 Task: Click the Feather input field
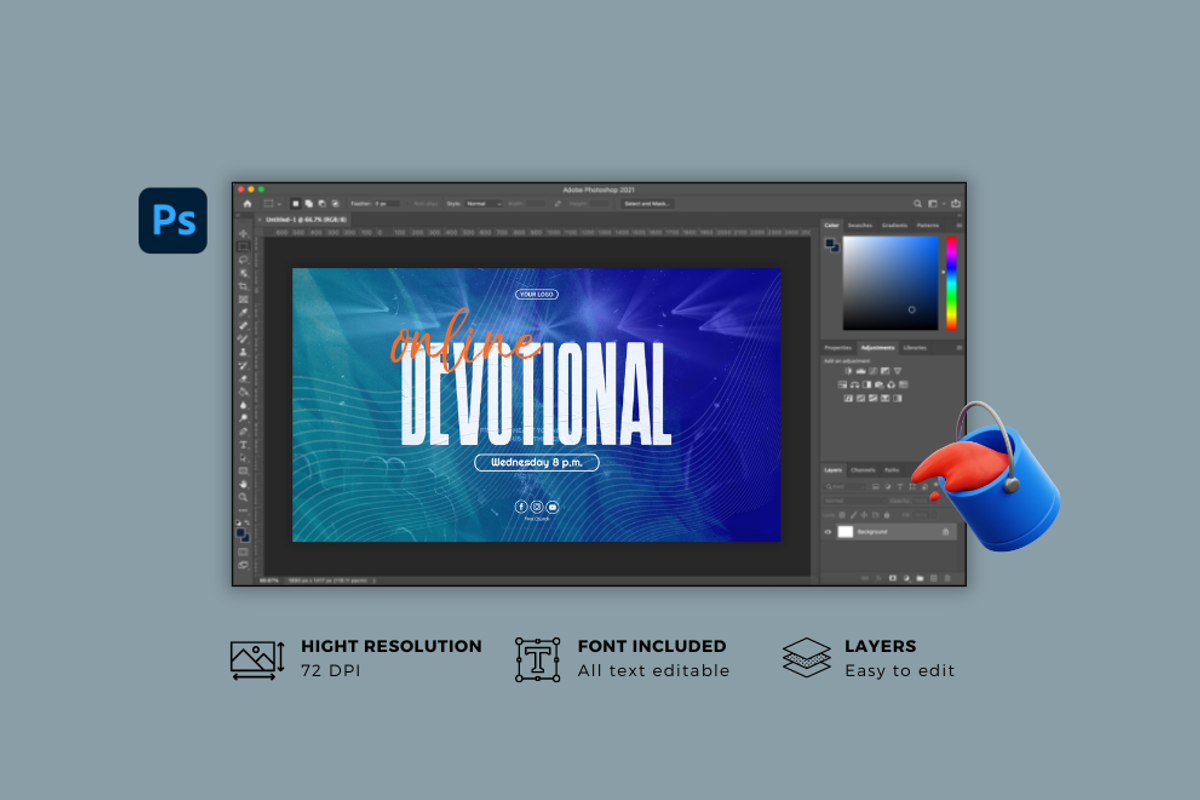[x=388, y=203]
